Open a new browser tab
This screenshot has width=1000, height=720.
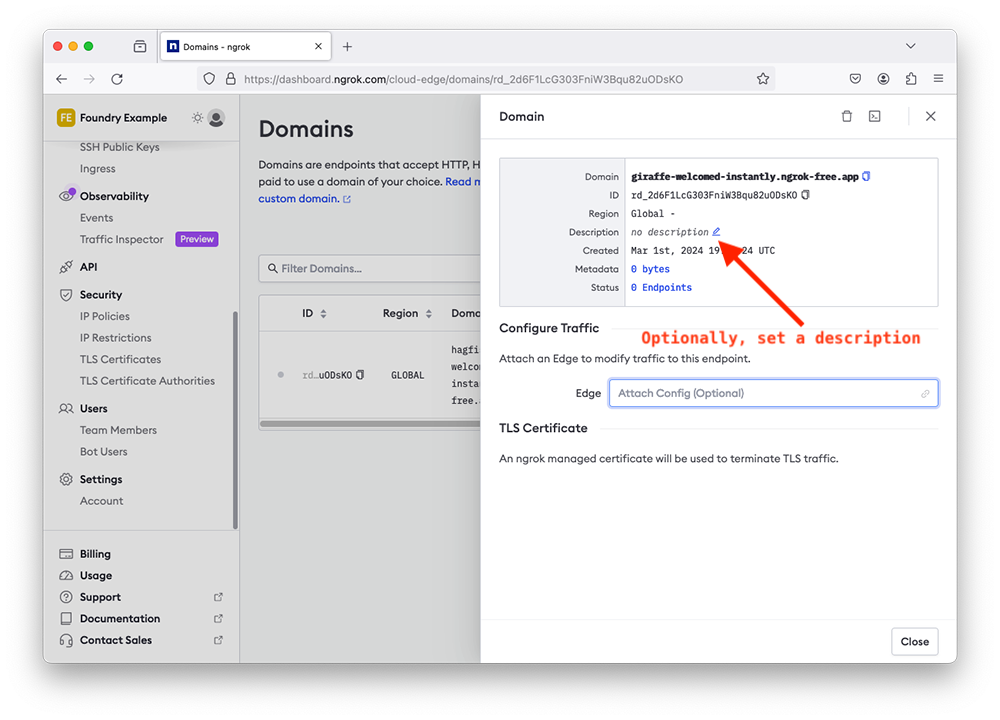point(347,47)
